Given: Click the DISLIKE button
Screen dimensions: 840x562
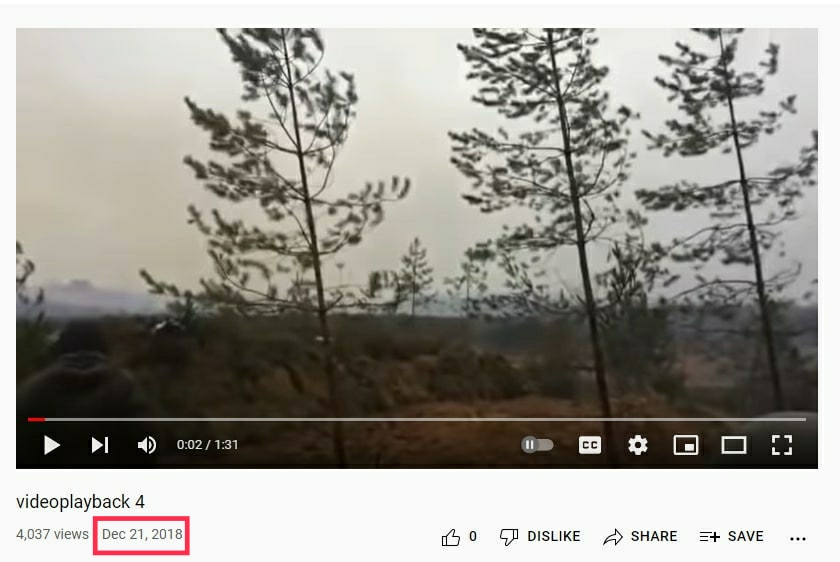Looking at the screenshot, I should pyautogui.click(x=540, y=537).
